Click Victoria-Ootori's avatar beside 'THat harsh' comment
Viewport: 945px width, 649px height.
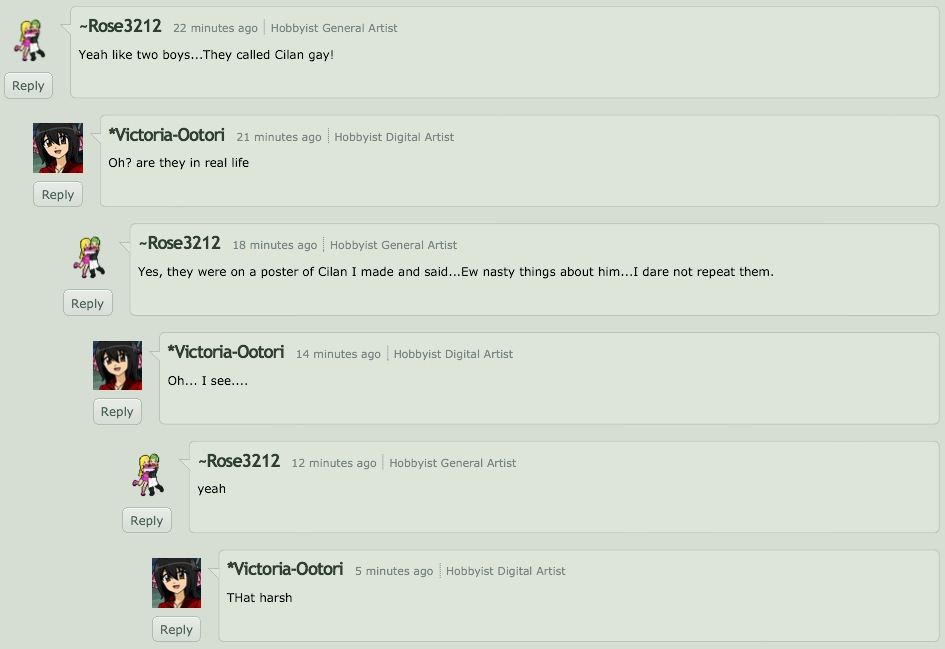[177, 583]
